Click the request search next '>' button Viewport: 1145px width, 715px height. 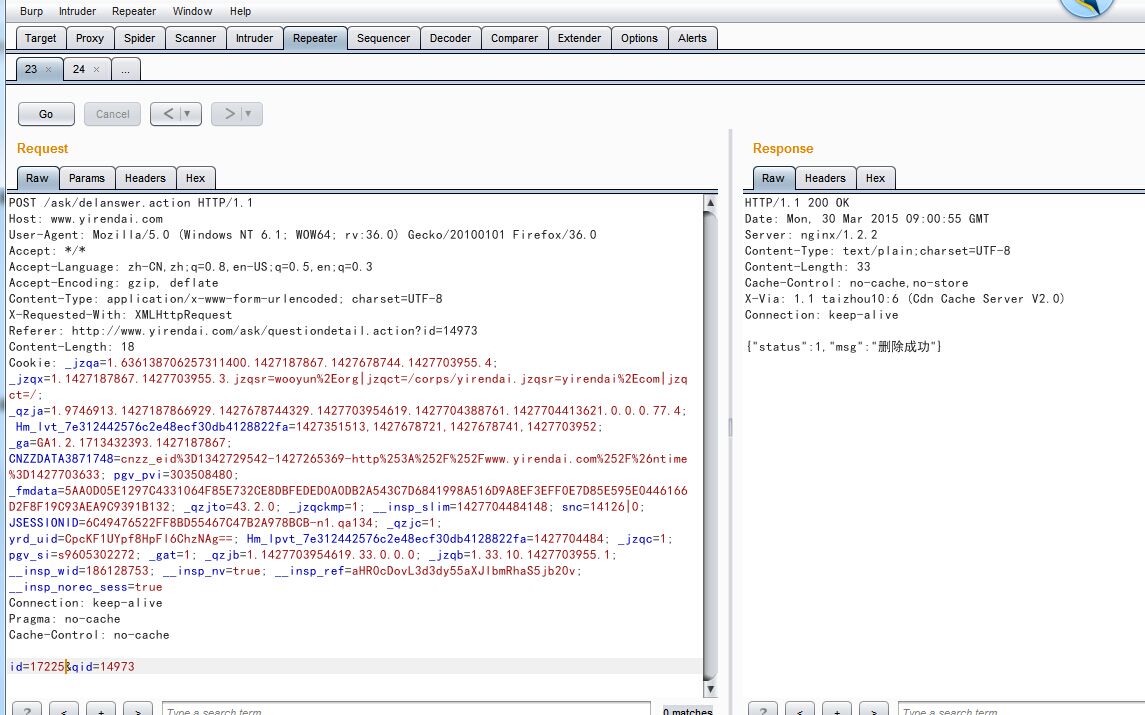[138, 711]
